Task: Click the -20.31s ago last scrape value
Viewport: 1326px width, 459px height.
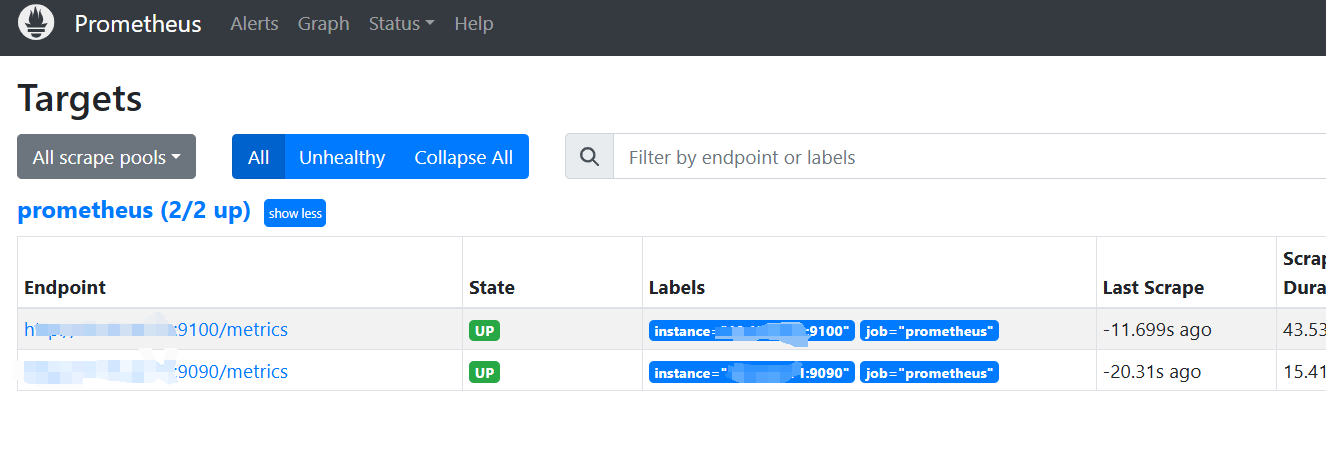Action: pyautogui.click(x=1152, y=372)
